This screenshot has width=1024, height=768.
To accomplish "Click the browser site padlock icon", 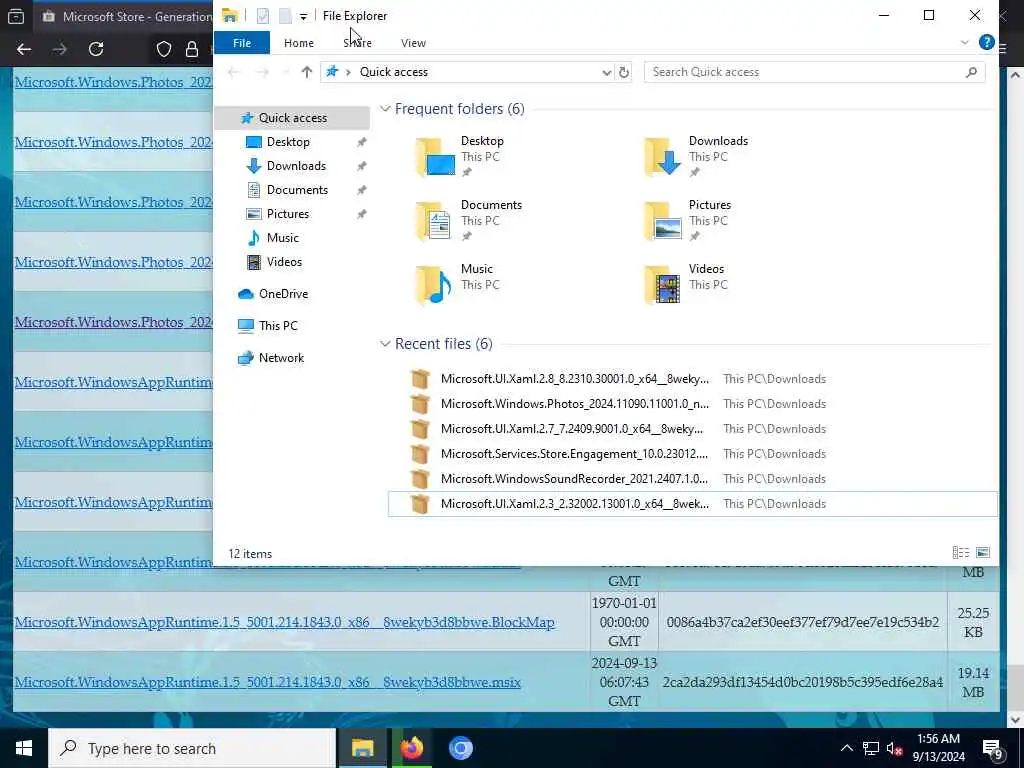I will pos(191,49).
